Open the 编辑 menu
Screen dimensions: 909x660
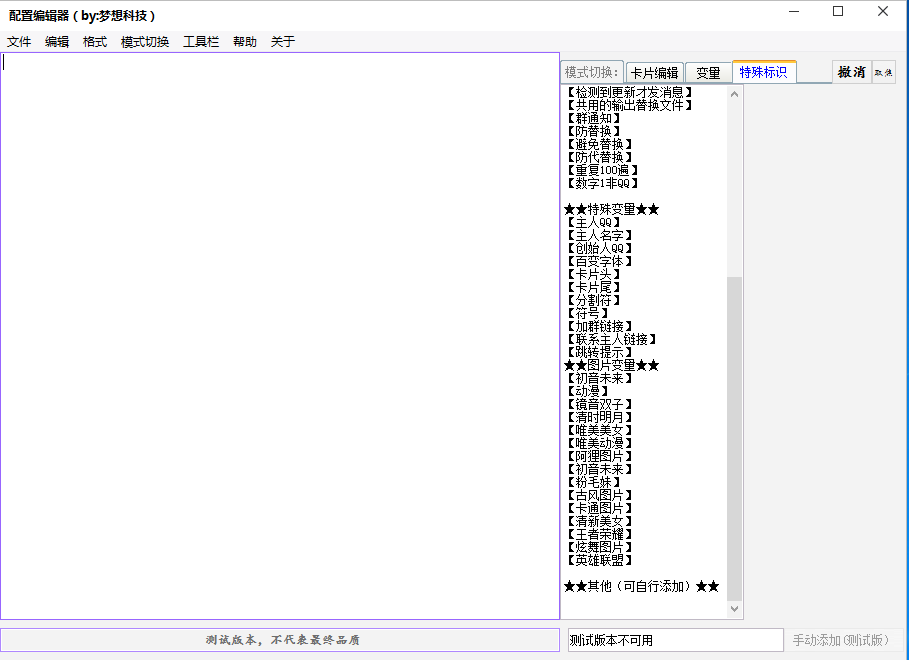tap(56, 41)
